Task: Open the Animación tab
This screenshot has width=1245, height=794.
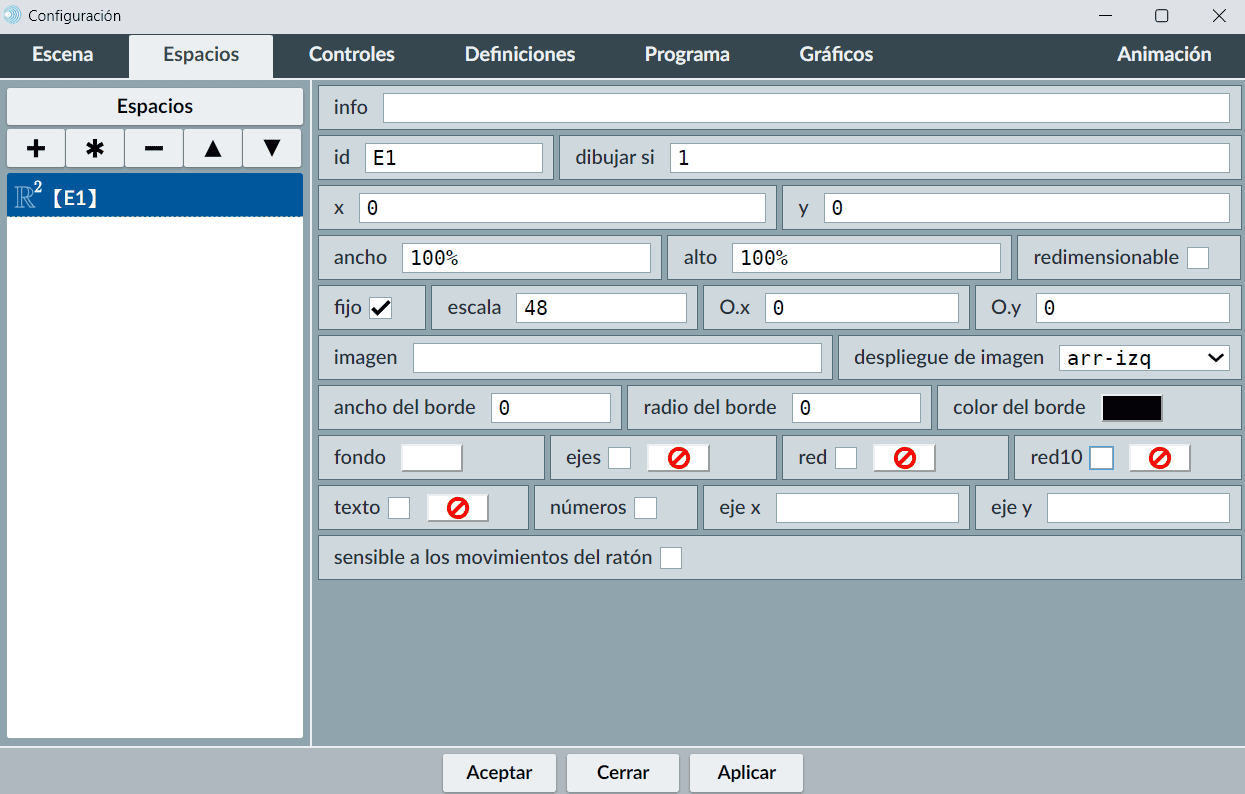Action: click(x=1164, y=55)
